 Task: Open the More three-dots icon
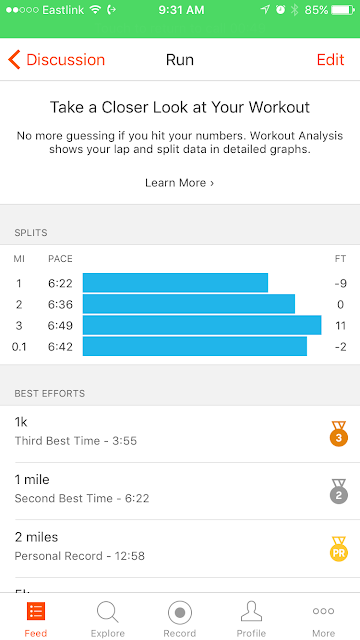click(323, 611)
